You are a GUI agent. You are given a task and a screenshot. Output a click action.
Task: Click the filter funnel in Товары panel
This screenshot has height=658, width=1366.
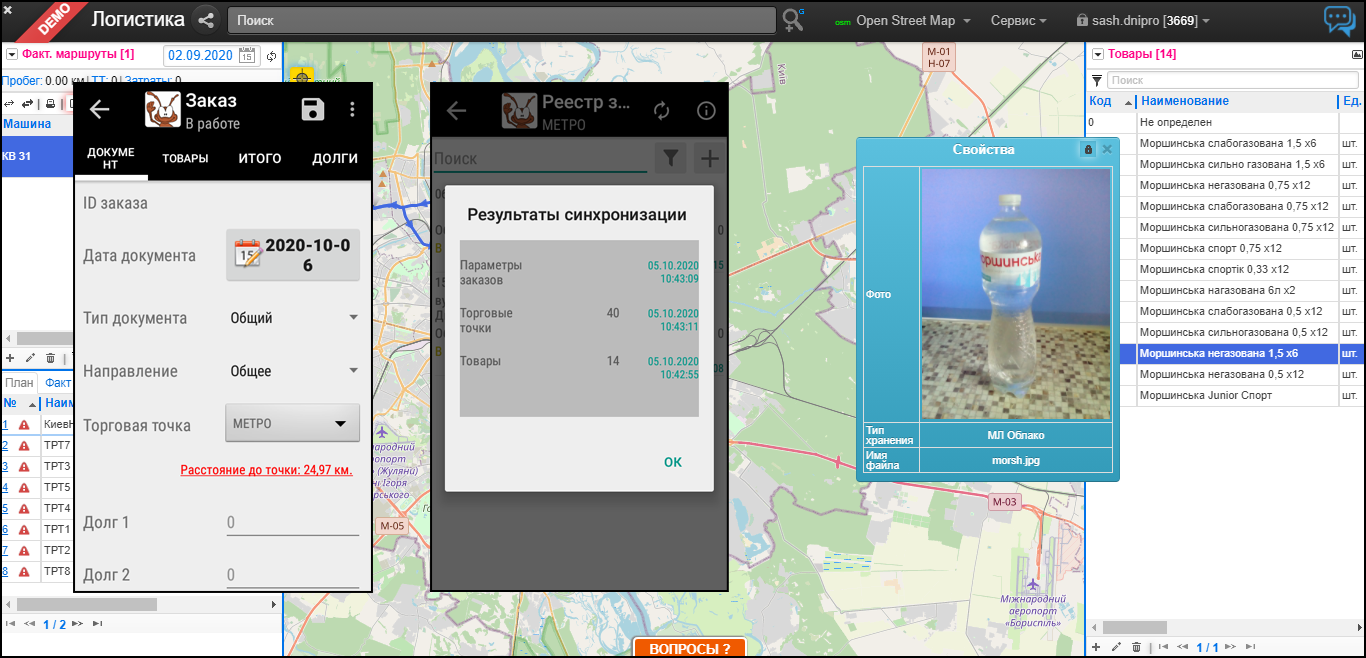click(1097, 80)
